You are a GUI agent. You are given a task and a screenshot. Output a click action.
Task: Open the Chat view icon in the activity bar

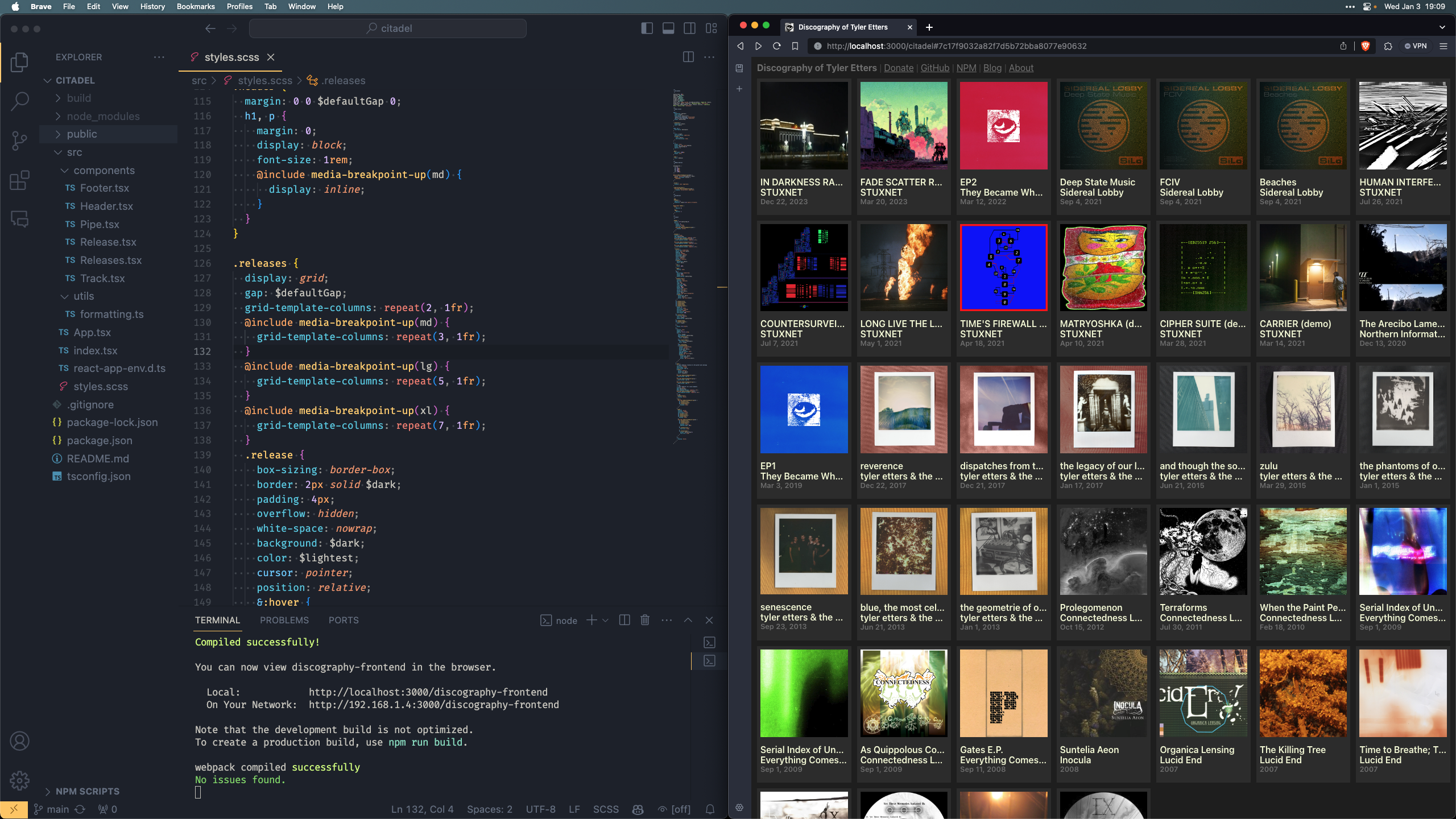(19, 219)
